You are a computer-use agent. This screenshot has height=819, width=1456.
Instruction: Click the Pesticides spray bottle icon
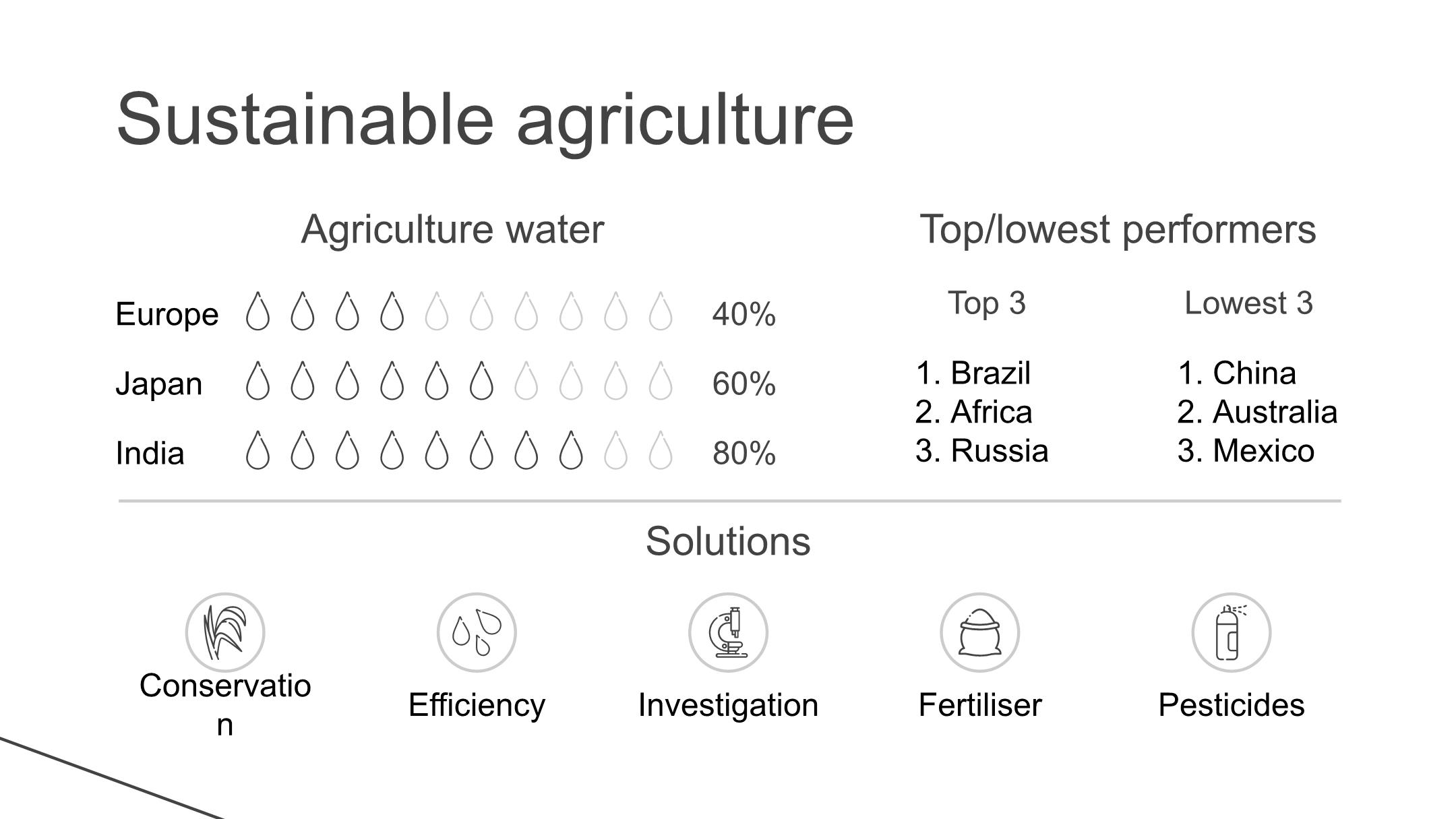click(1231, 632)
